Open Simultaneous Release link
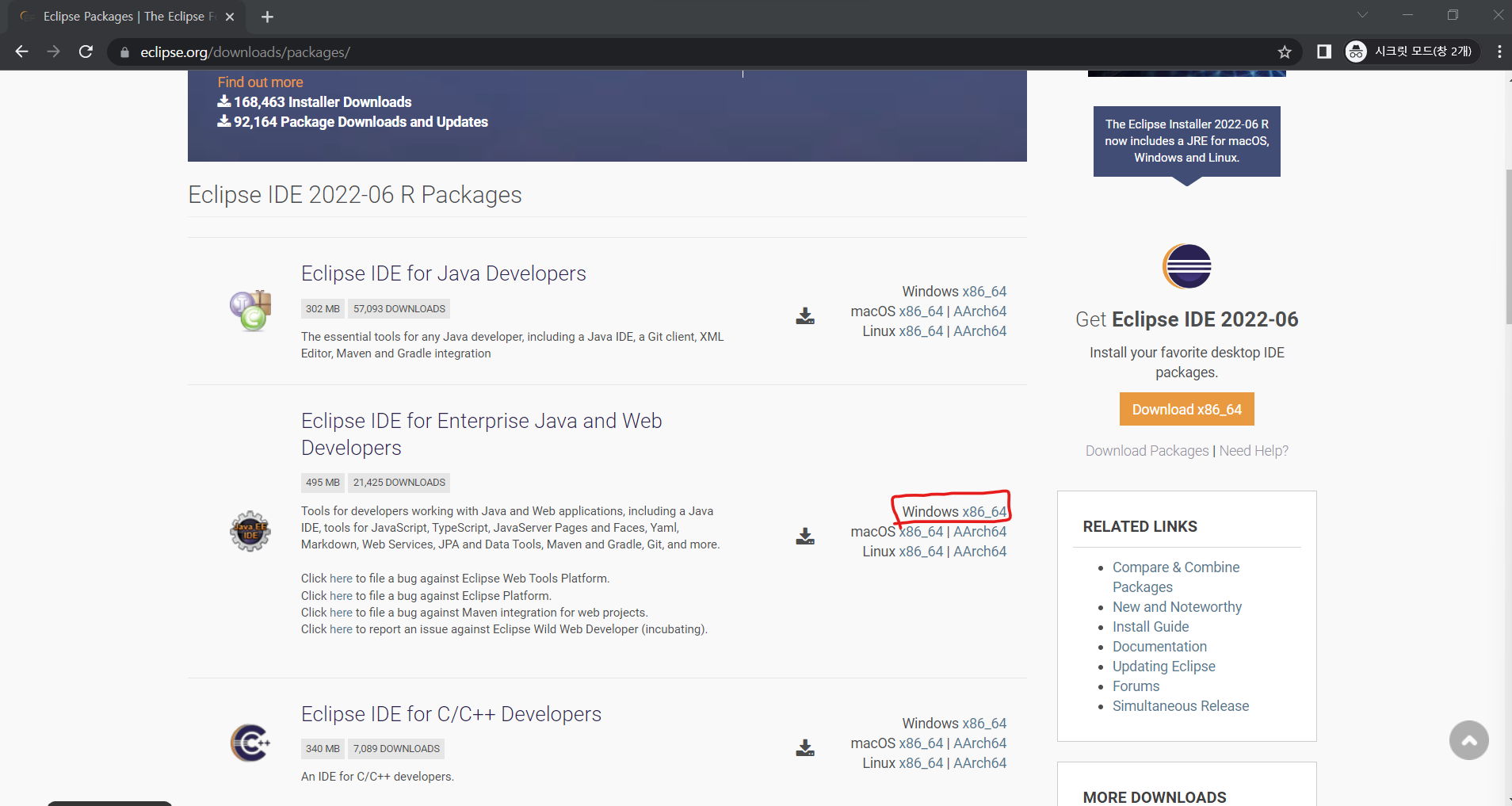This screenshot has width=1512, height=806. tap(1180, 706)
